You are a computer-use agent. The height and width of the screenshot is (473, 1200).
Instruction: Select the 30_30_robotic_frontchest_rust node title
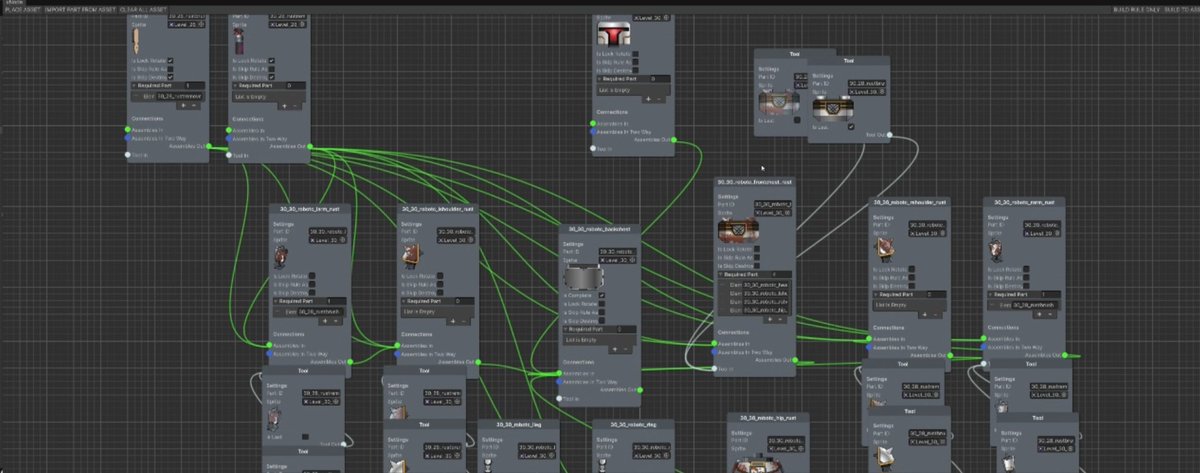(755, 183)
